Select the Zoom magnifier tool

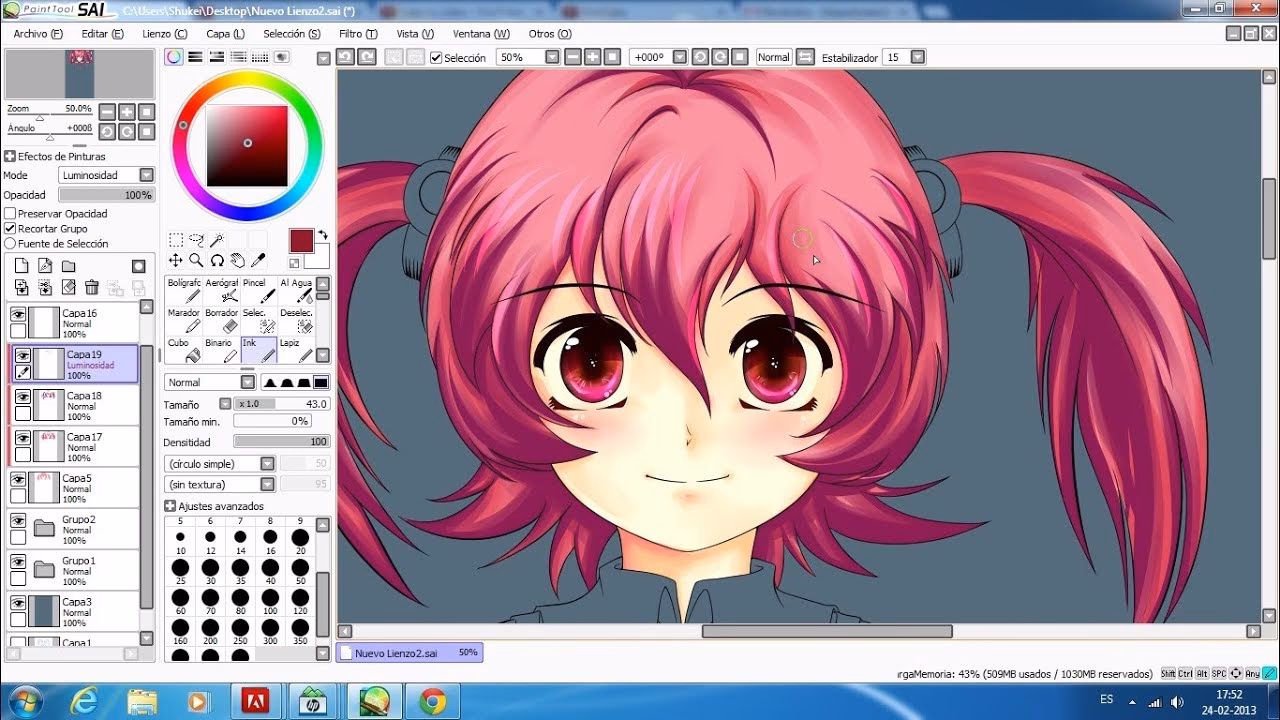coord(195,259)
